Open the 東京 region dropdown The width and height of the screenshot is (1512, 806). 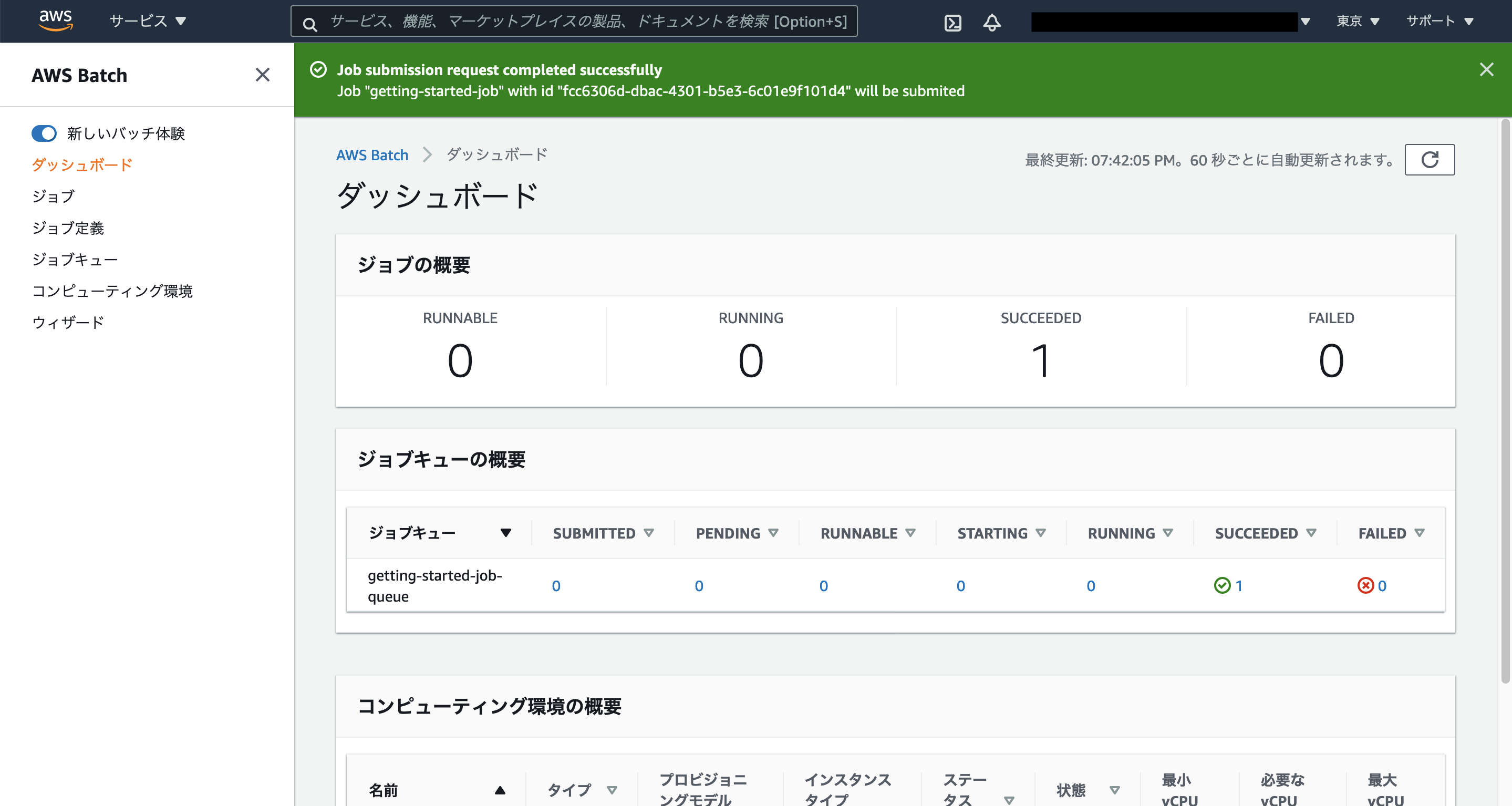pyautogui.click(x=1357, y=21)
